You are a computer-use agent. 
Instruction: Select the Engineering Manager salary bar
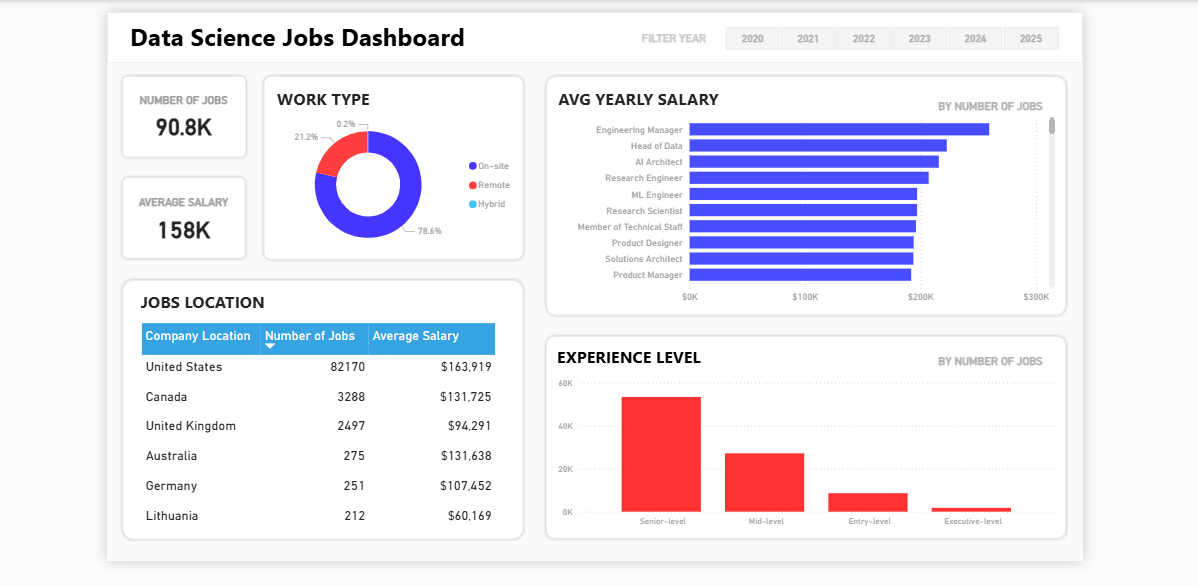838,129
